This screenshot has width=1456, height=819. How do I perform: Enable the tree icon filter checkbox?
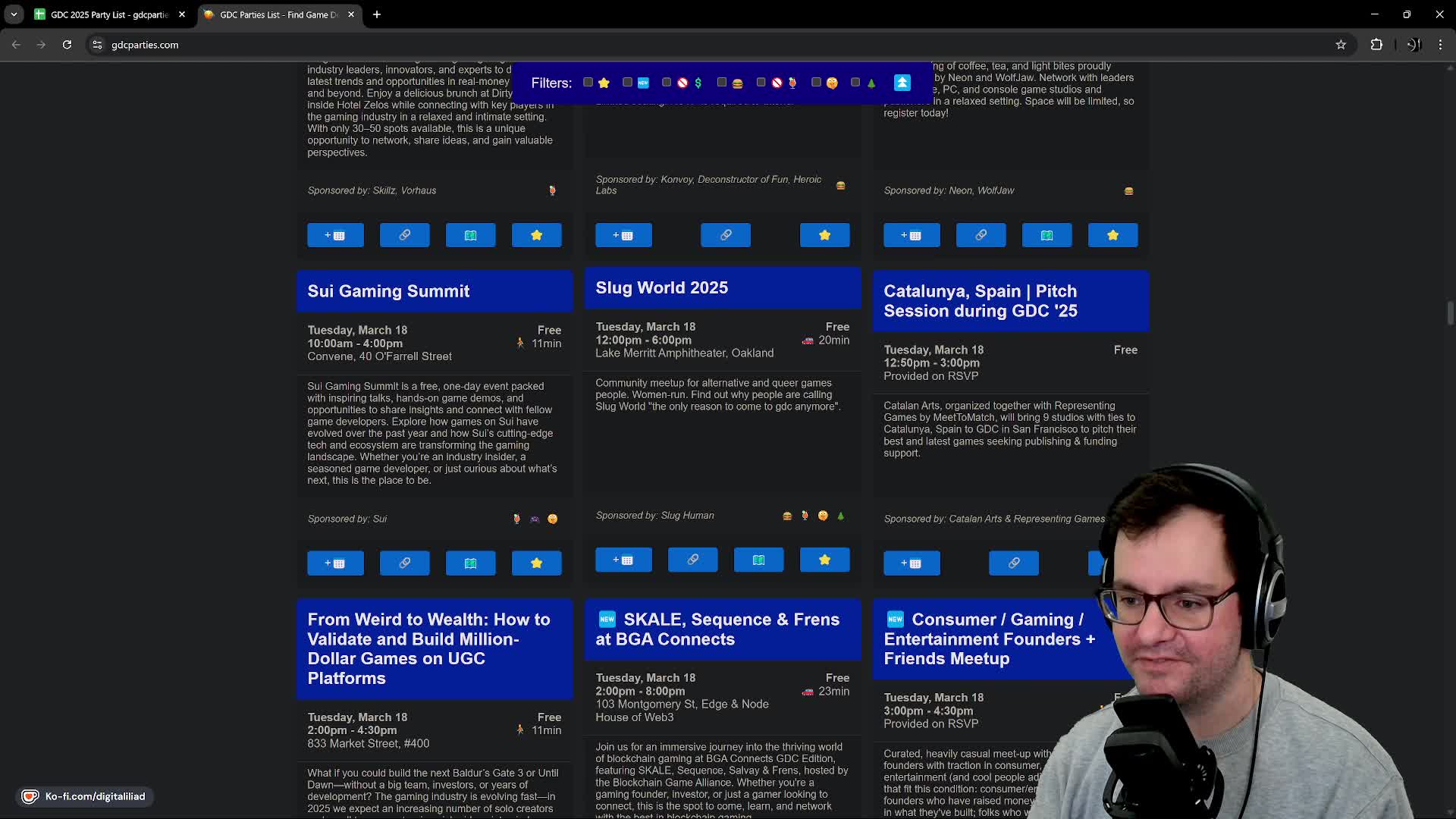pos(855,82)
